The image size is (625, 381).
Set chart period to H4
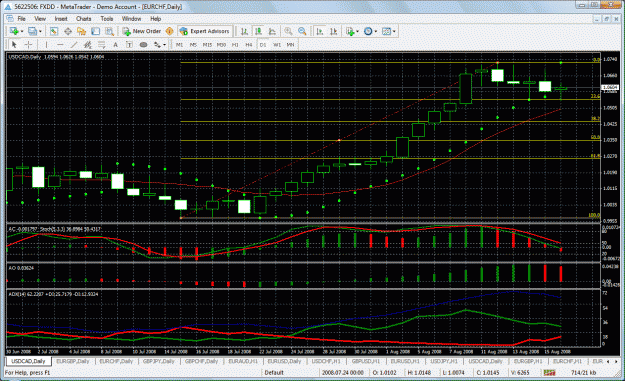(249, 45)
